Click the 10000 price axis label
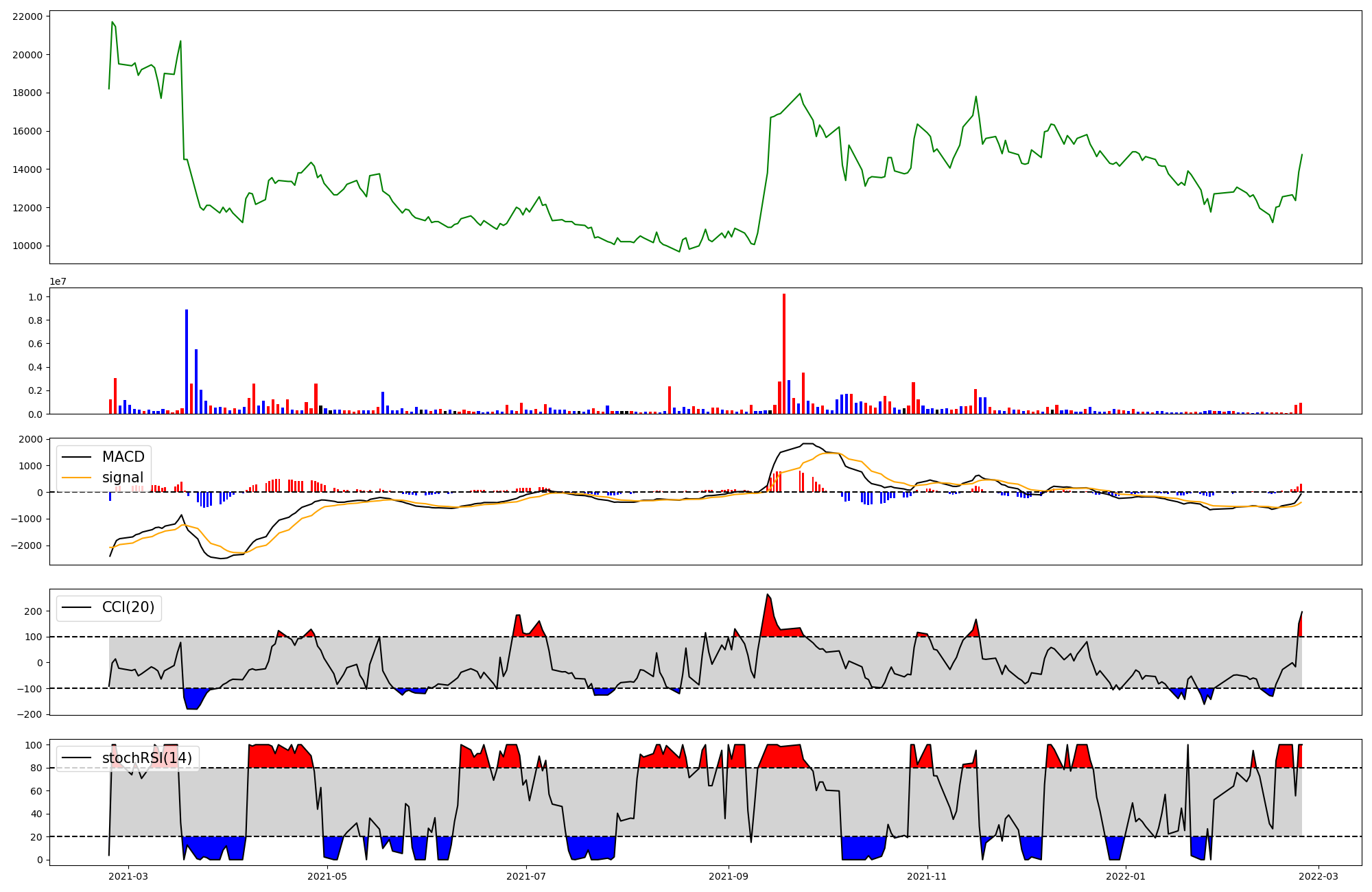The width and height of the screenshot is (1372, 892). [27, 246]
